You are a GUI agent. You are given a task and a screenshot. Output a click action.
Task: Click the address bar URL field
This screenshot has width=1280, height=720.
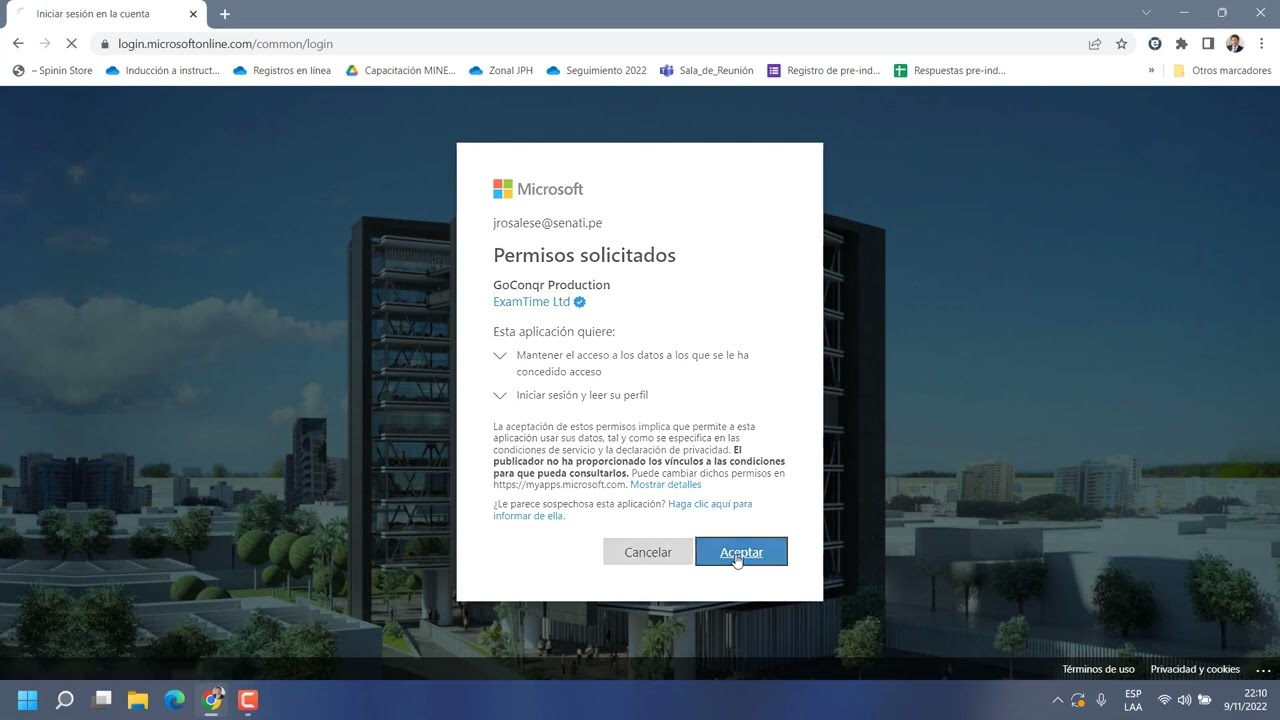tap(590, 44)
